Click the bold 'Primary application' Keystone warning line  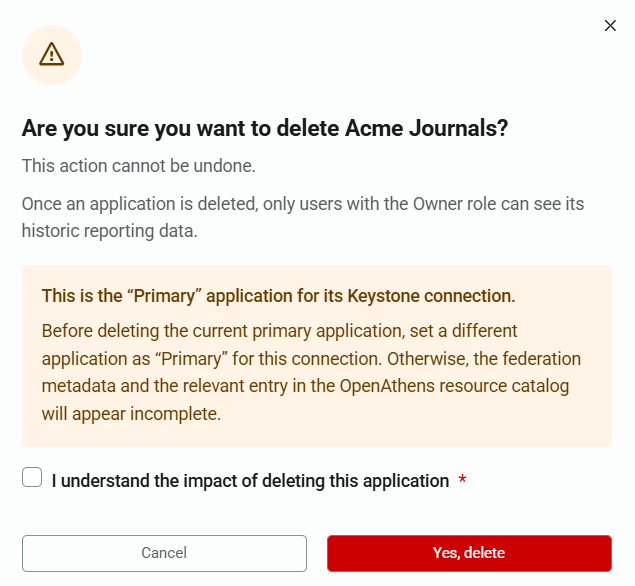pyautogui.click(x=279, y=296)
